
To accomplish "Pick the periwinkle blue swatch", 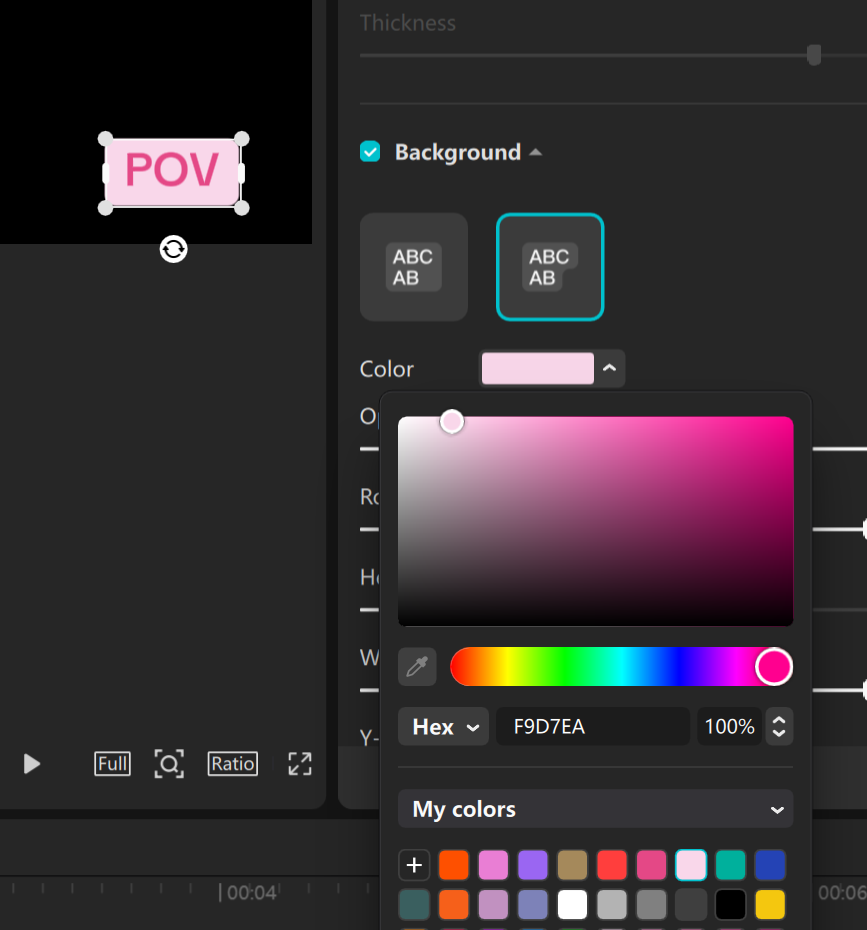I will coord(533,904).
